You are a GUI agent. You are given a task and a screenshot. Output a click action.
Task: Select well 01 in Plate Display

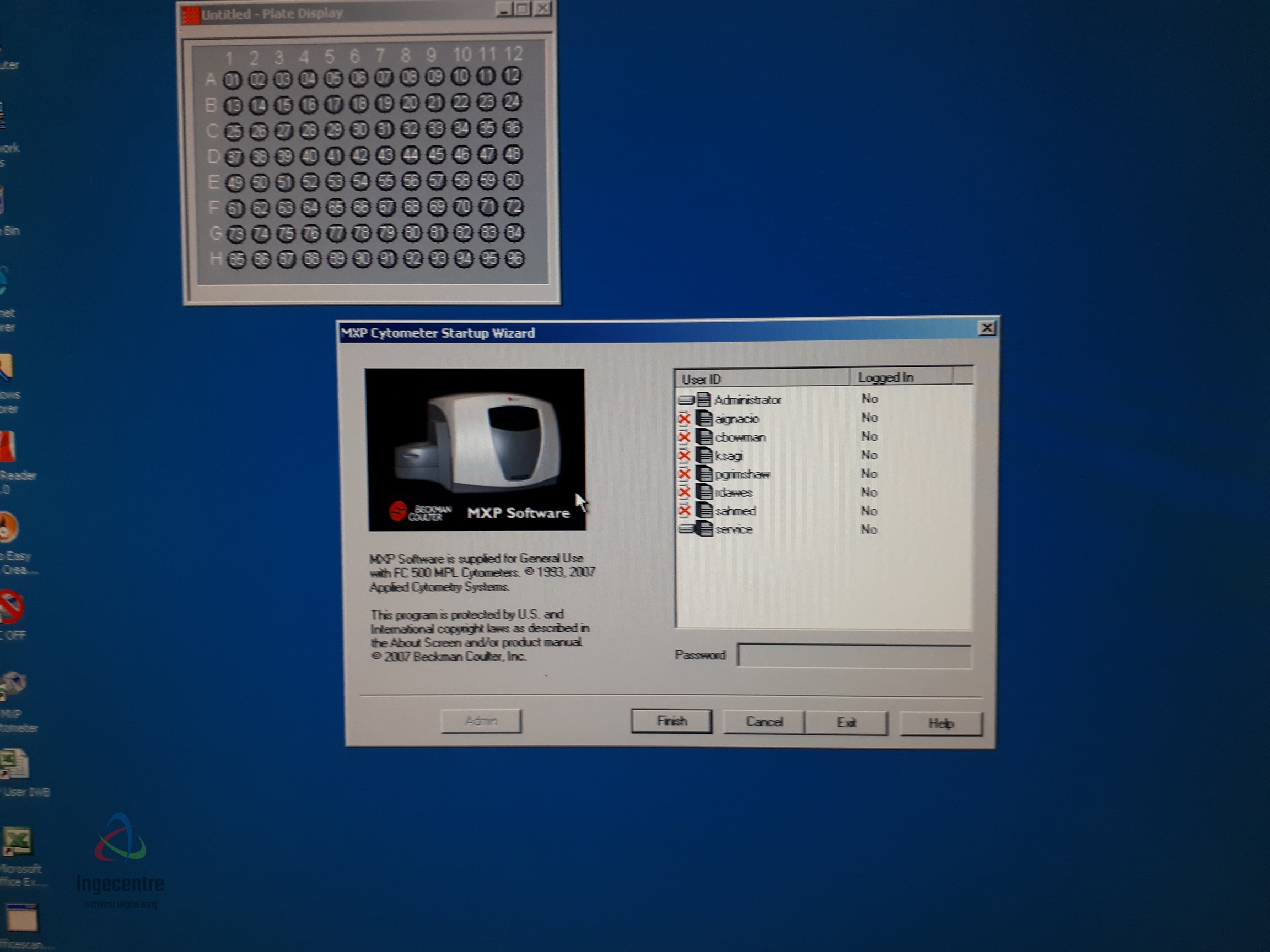pos(232,80)
